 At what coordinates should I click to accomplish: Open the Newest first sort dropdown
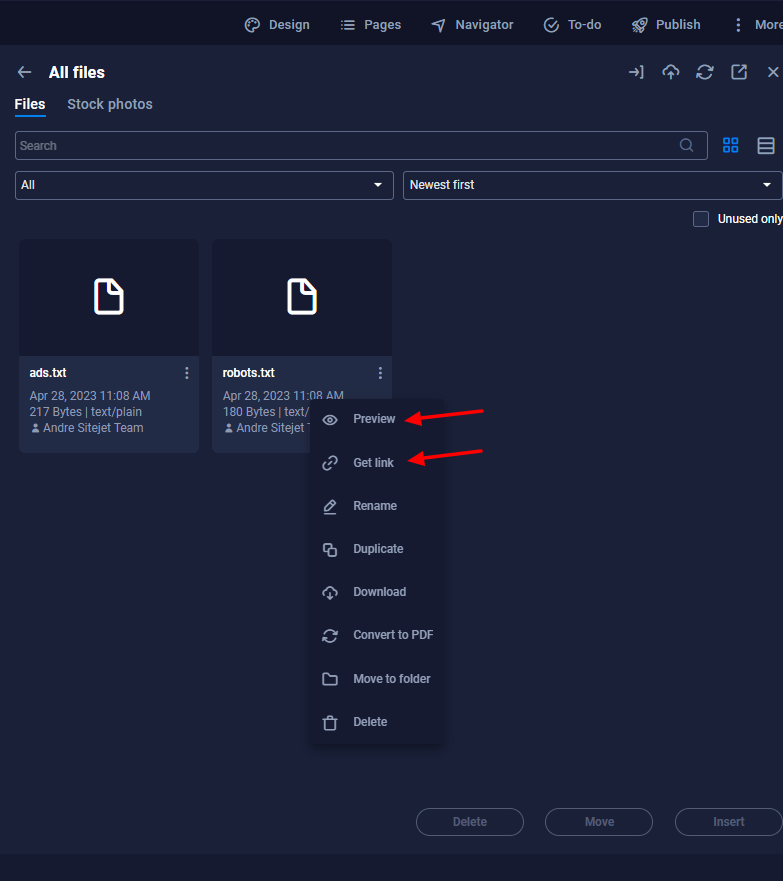pos(593,185)
